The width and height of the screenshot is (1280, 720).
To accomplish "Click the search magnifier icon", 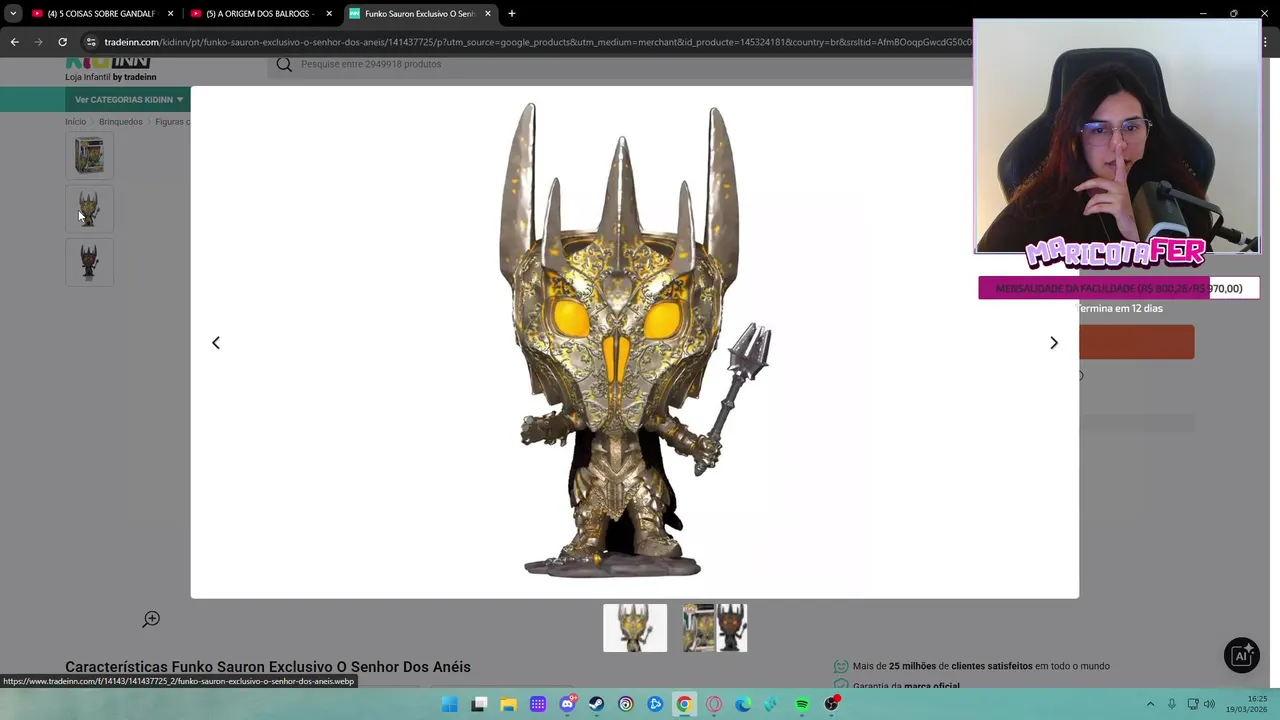I will point(284,64).
